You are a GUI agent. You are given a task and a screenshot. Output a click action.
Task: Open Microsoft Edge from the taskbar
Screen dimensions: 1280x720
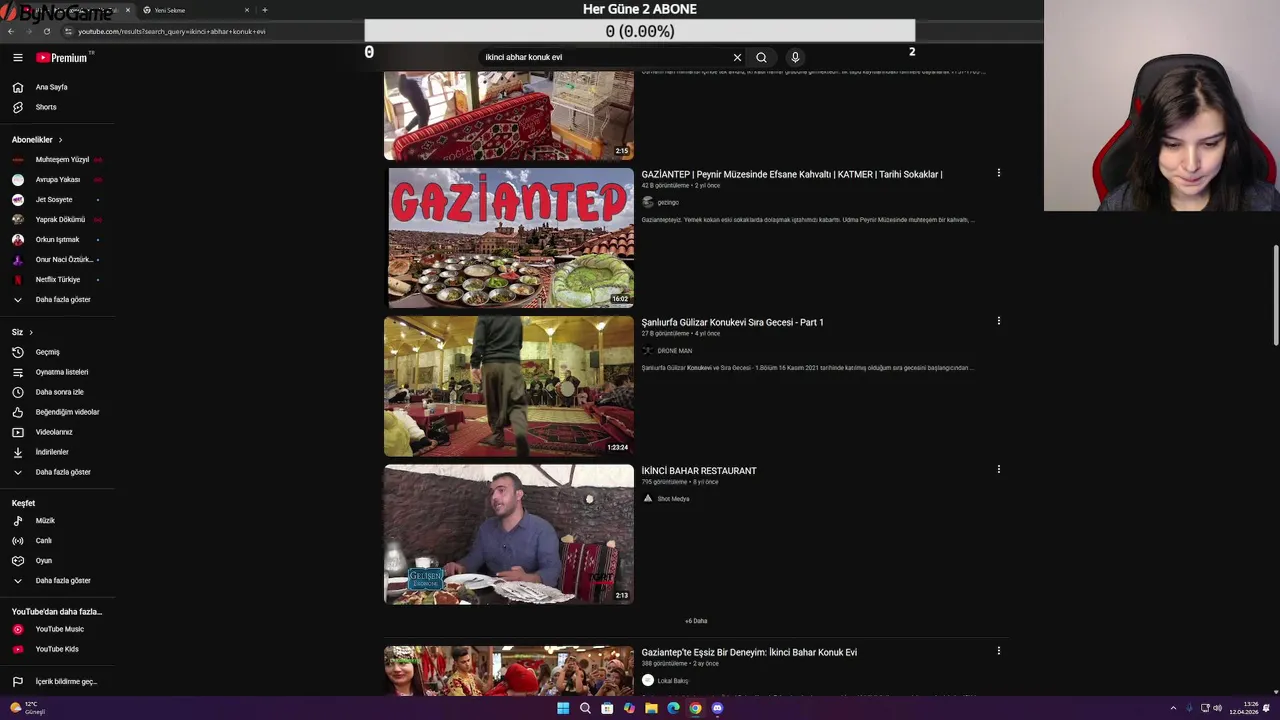pyautogui.click(x=673, y=708)
